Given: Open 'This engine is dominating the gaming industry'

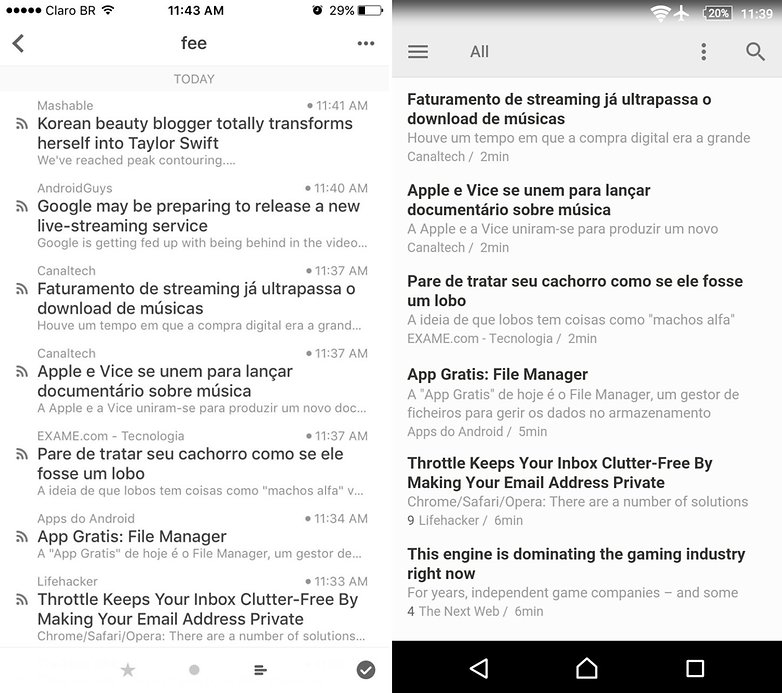Looking at the screenshot, I should pyautogui.click(x=576, y=563).
